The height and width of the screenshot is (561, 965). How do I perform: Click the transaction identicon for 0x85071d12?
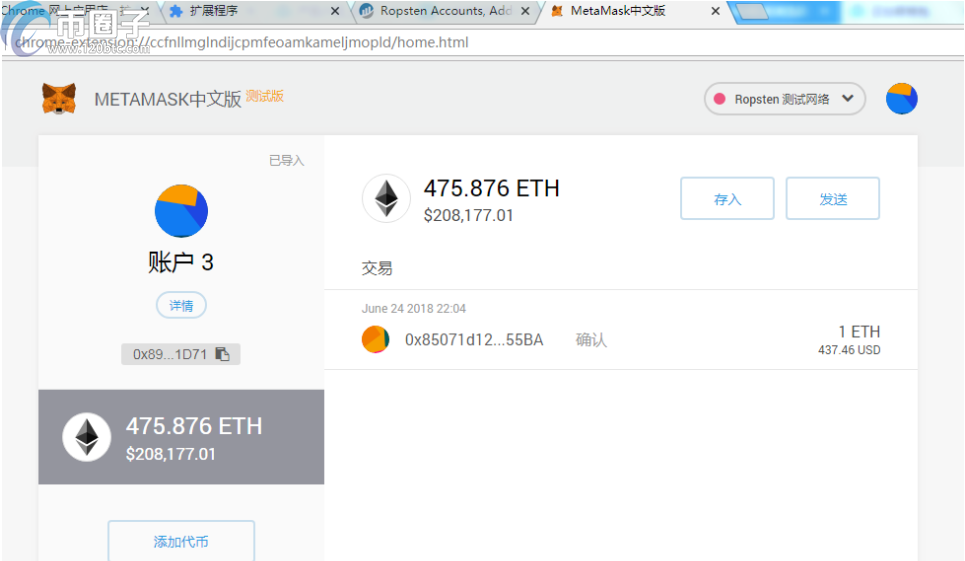click(x=375, y=339)
